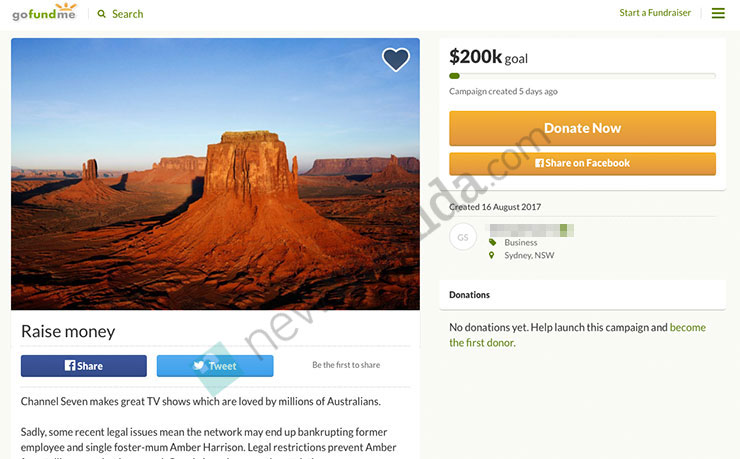Open the Start a Fundraiser link

pos(655,13)
